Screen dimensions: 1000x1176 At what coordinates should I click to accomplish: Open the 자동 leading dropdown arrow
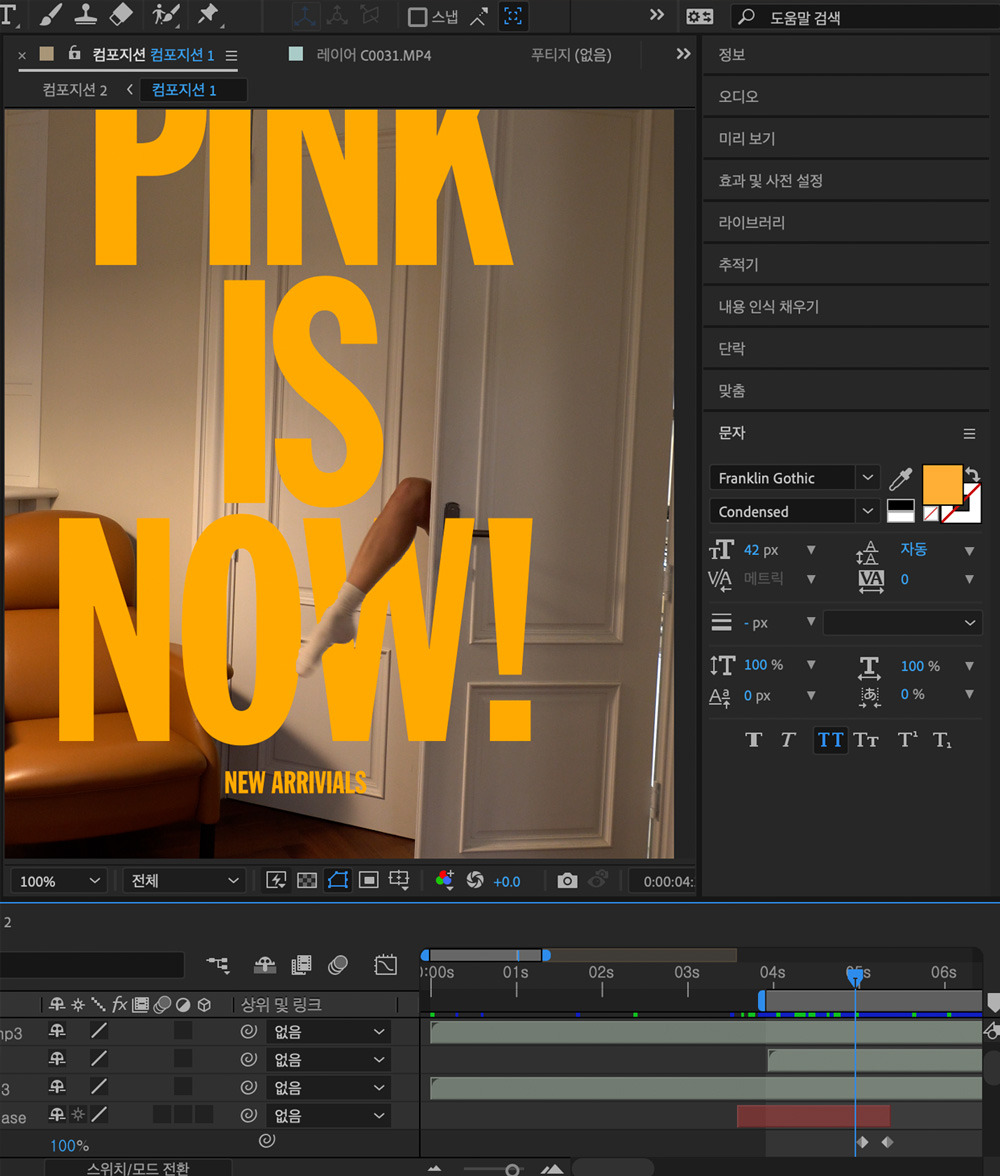[969, 550]
